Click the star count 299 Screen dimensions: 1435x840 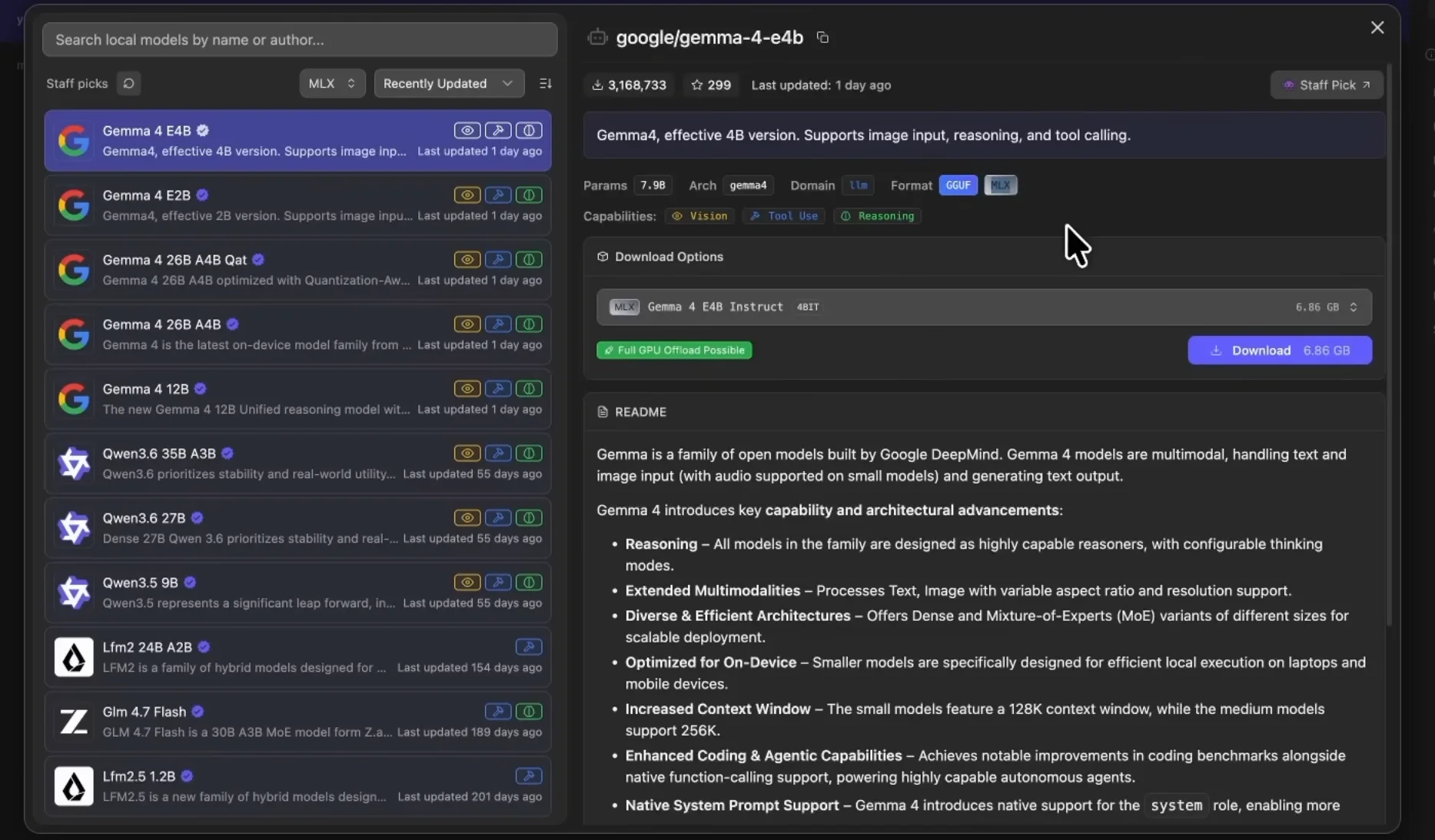point(711,85)
